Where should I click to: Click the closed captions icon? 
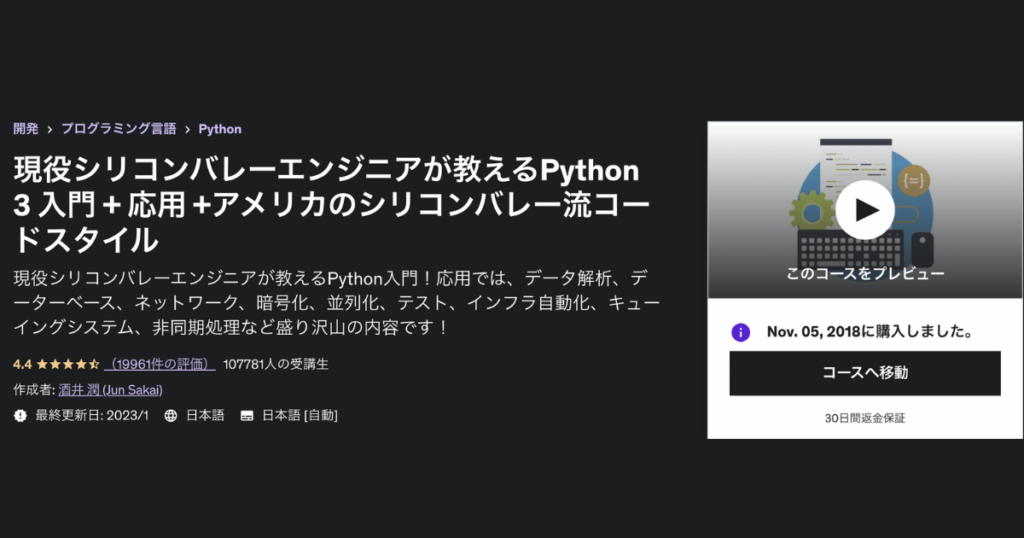pos(247,416)
